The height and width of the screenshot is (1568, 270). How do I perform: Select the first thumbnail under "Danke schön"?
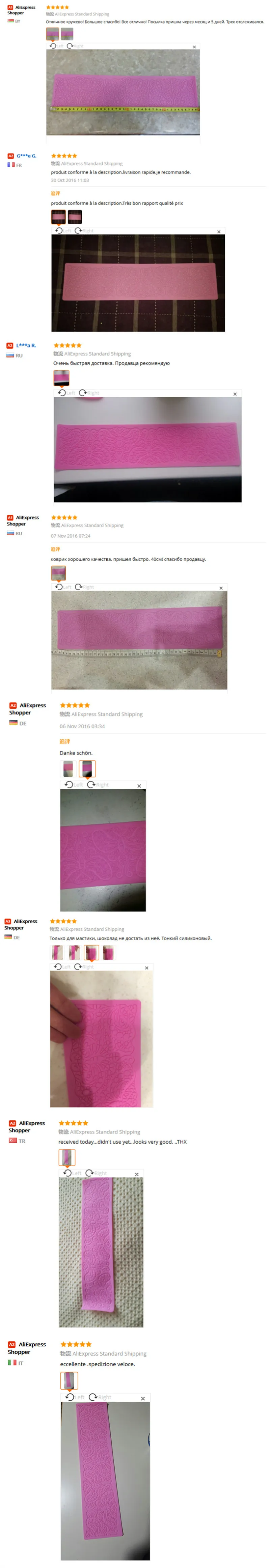67,769
